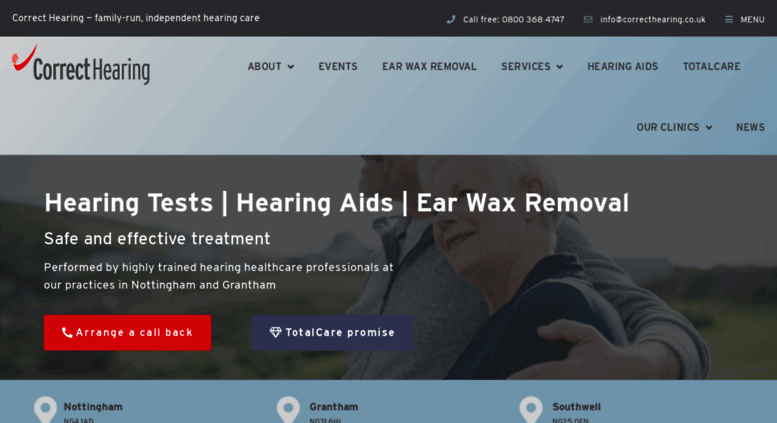Open the News navigation link
The image size is (777, 423).
pos(750,127)
